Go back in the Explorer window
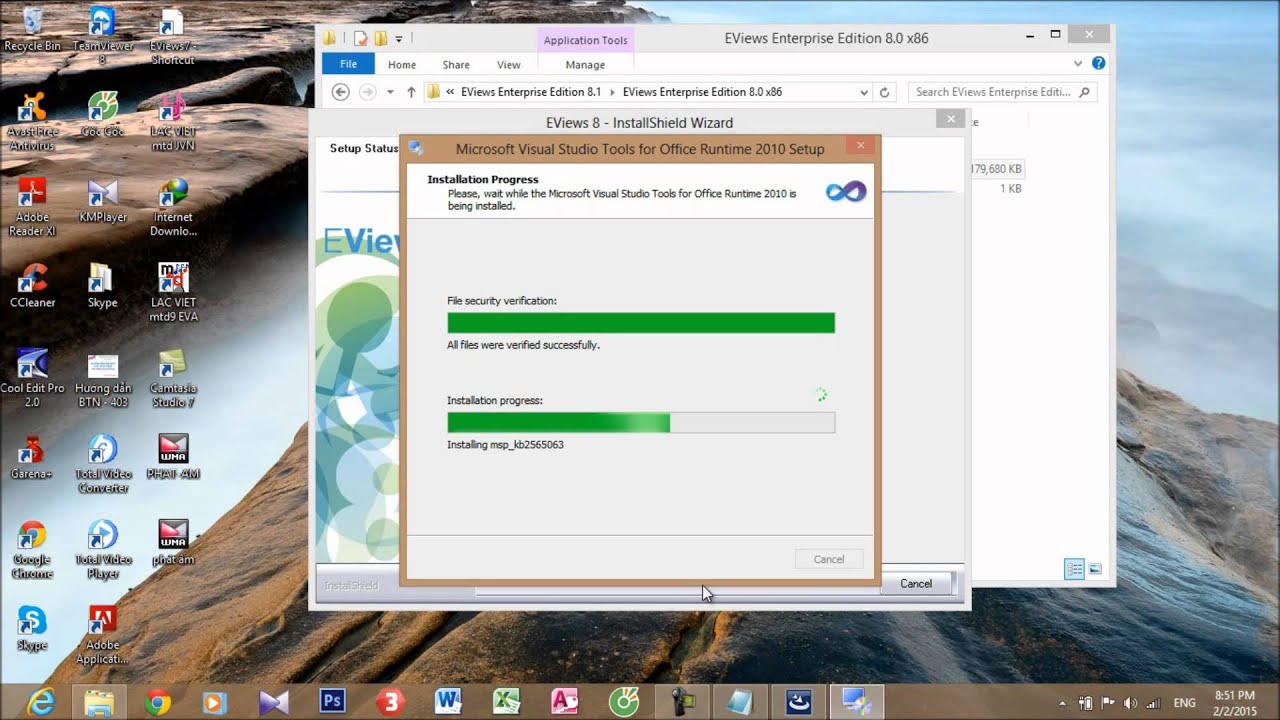 tap(340, 92)
